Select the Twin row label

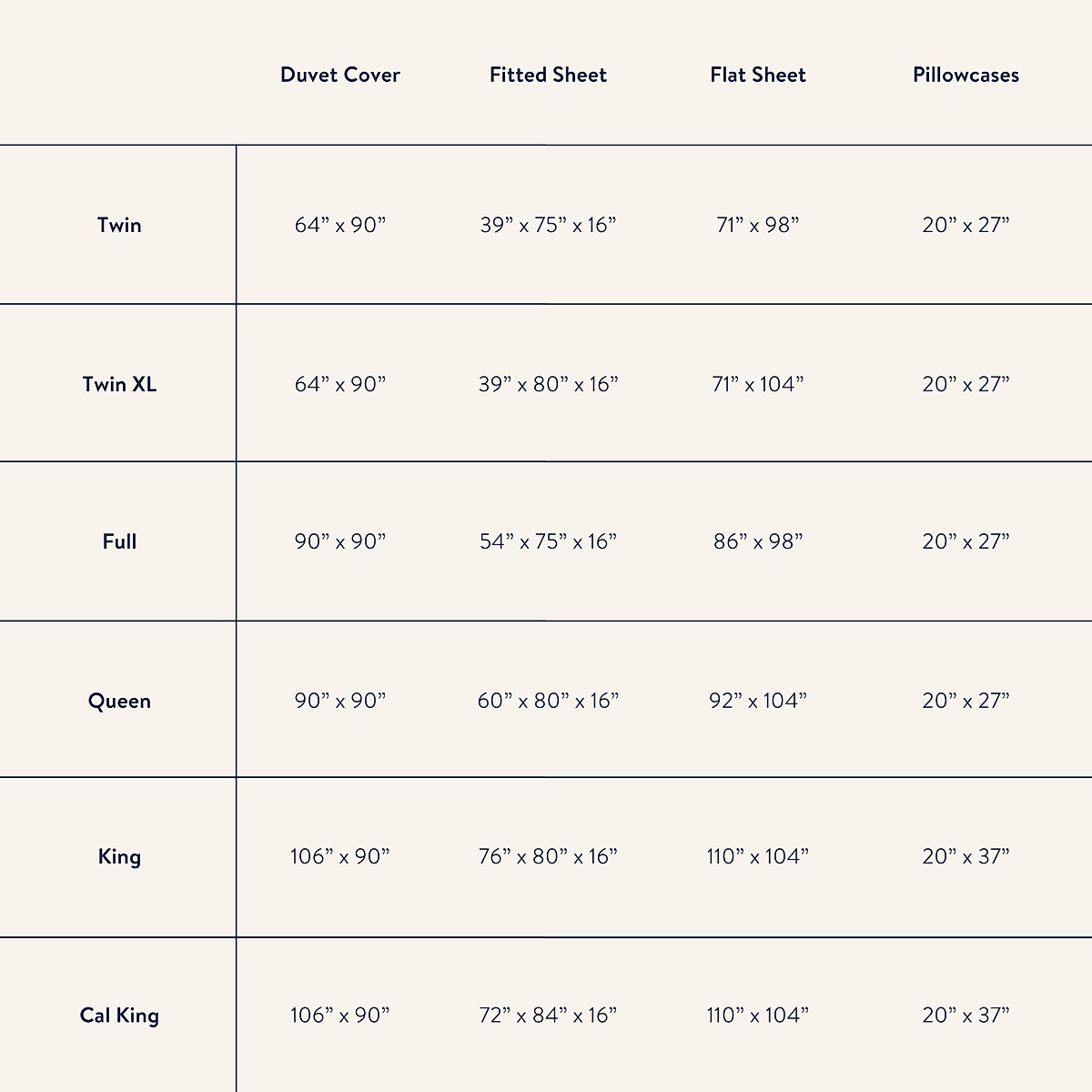119,225
